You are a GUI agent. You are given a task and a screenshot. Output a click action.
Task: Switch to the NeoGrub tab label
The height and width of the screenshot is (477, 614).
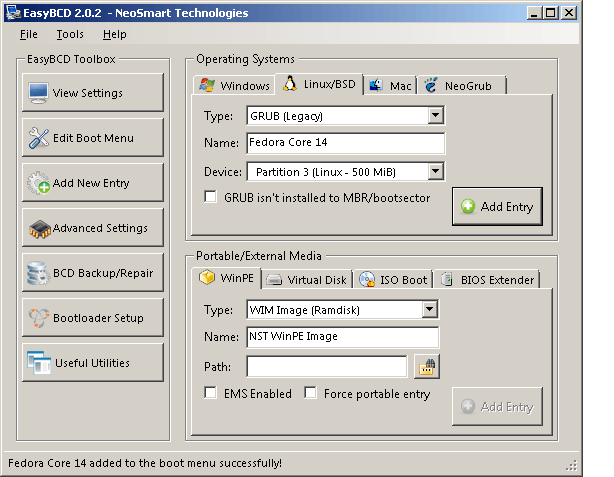pos(468,86)
